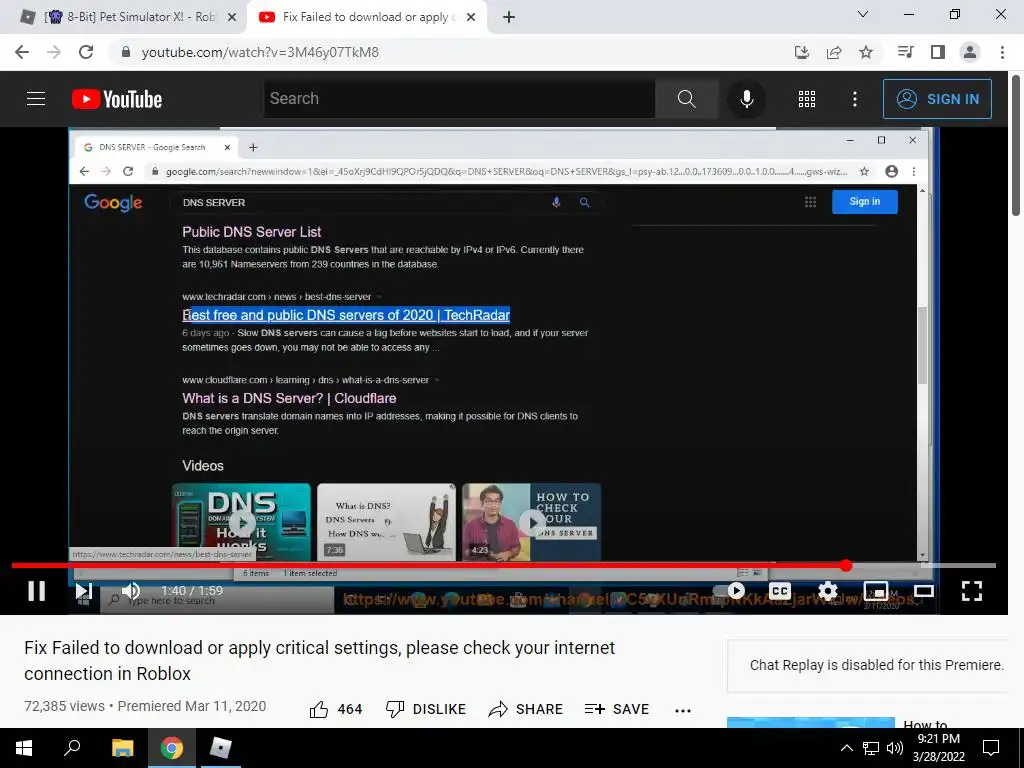Open Windows taskbar search
The width and height of the screenshot is (1024, 768).
[x=72, y=748]
